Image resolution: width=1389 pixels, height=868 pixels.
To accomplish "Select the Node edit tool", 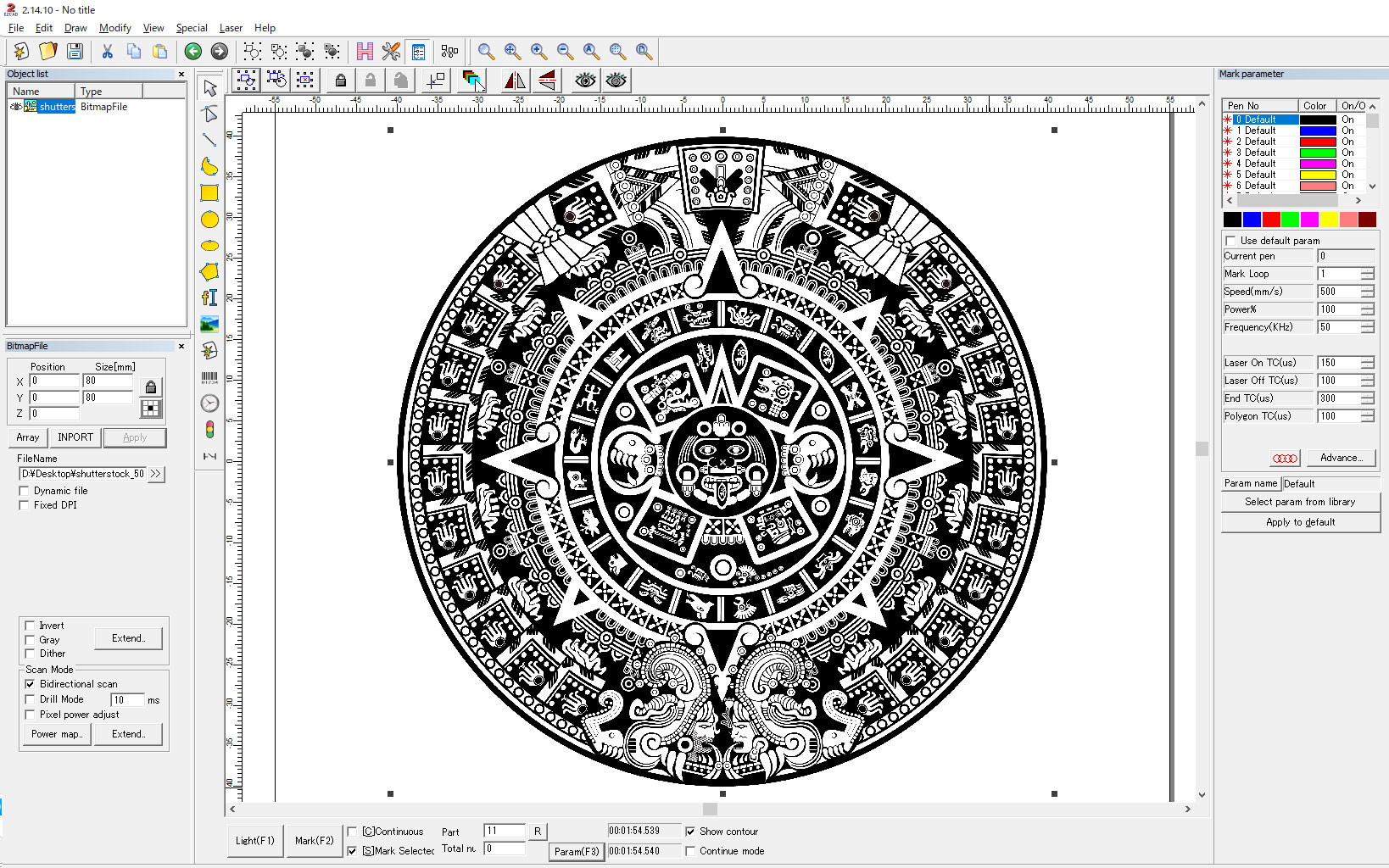I will click(x=209, y=114).
